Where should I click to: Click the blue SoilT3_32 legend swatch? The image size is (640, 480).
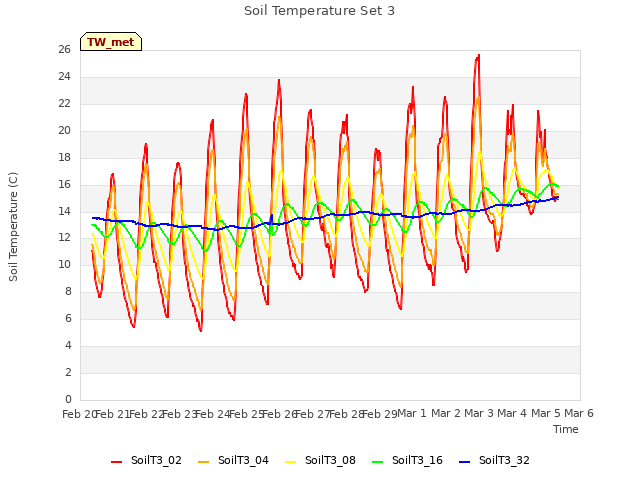tap(464, 462)
